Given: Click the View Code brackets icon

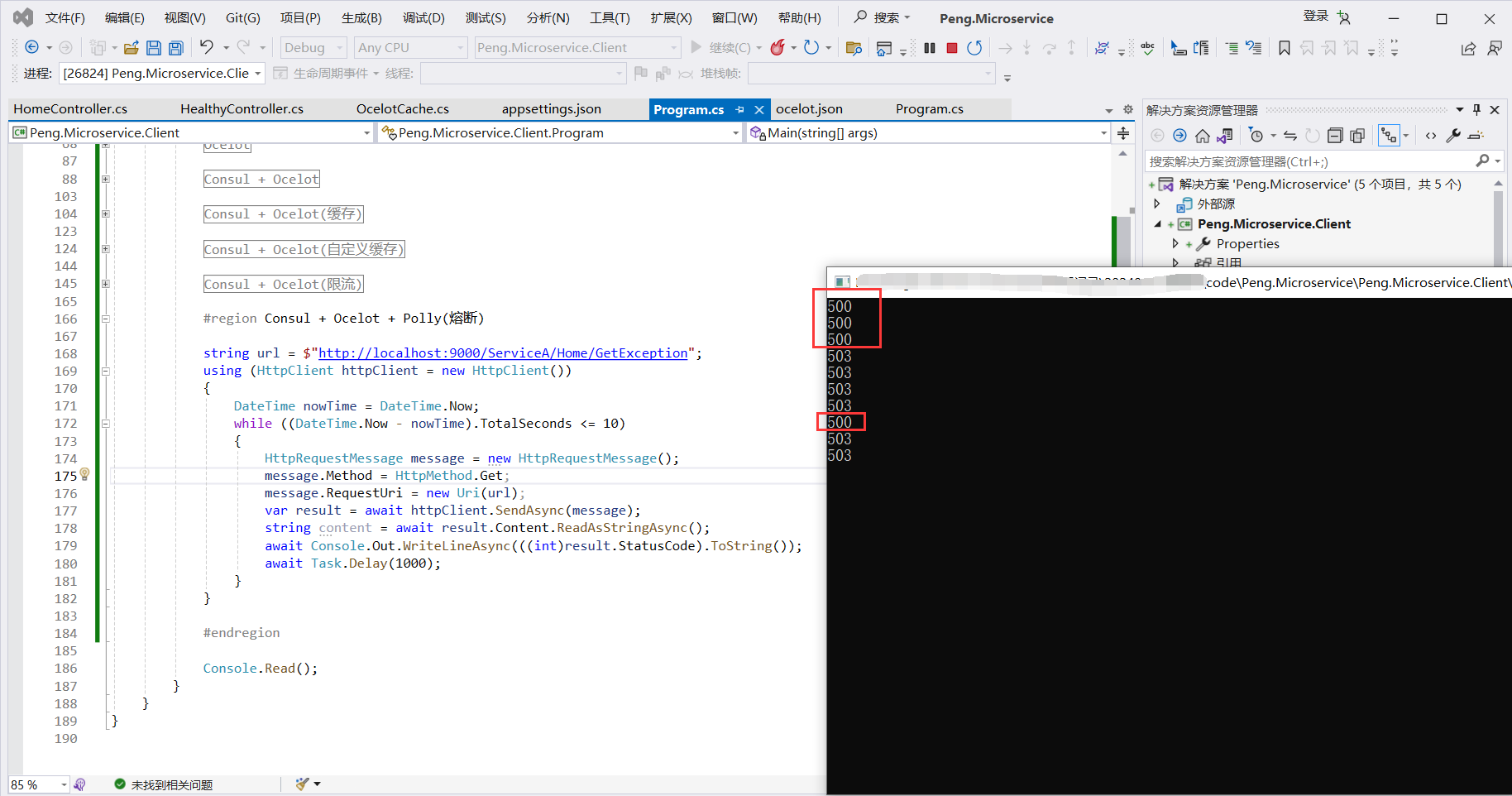Looking at the screenshot, I should pos(1431,136).
